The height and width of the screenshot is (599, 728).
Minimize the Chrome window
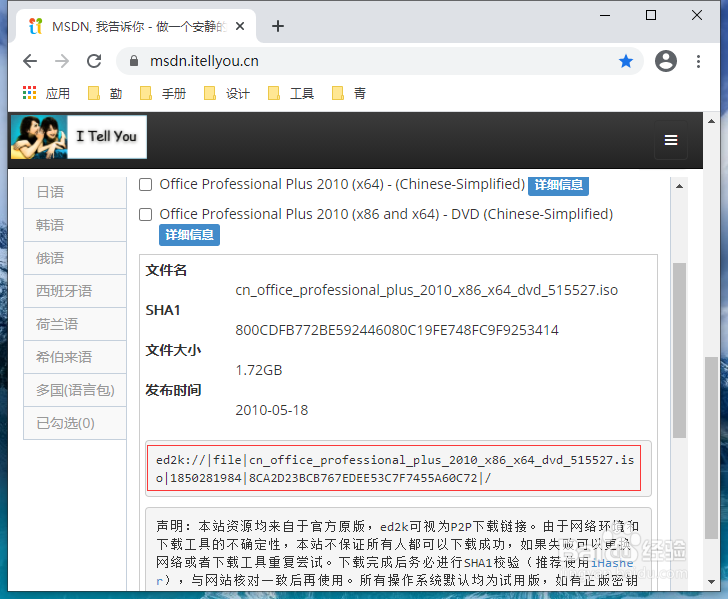point(605,15)
